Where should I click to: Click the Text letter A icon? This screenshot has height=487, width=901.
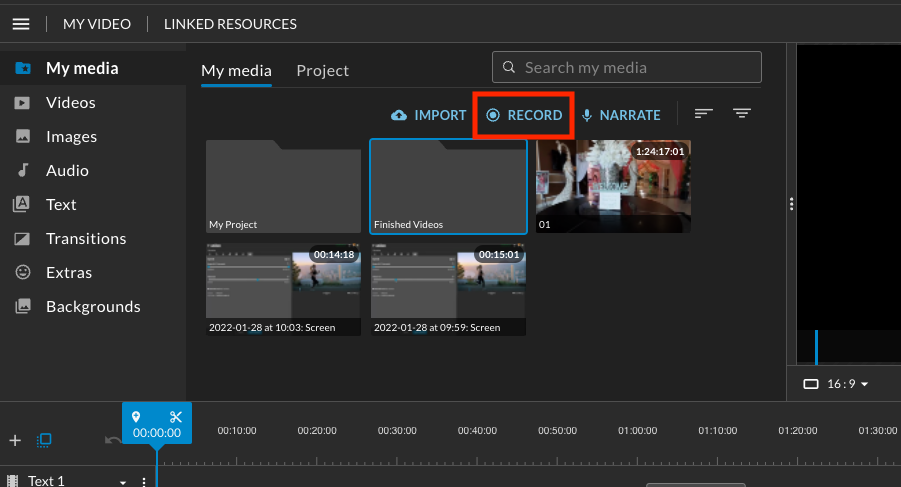click(21, 204)
